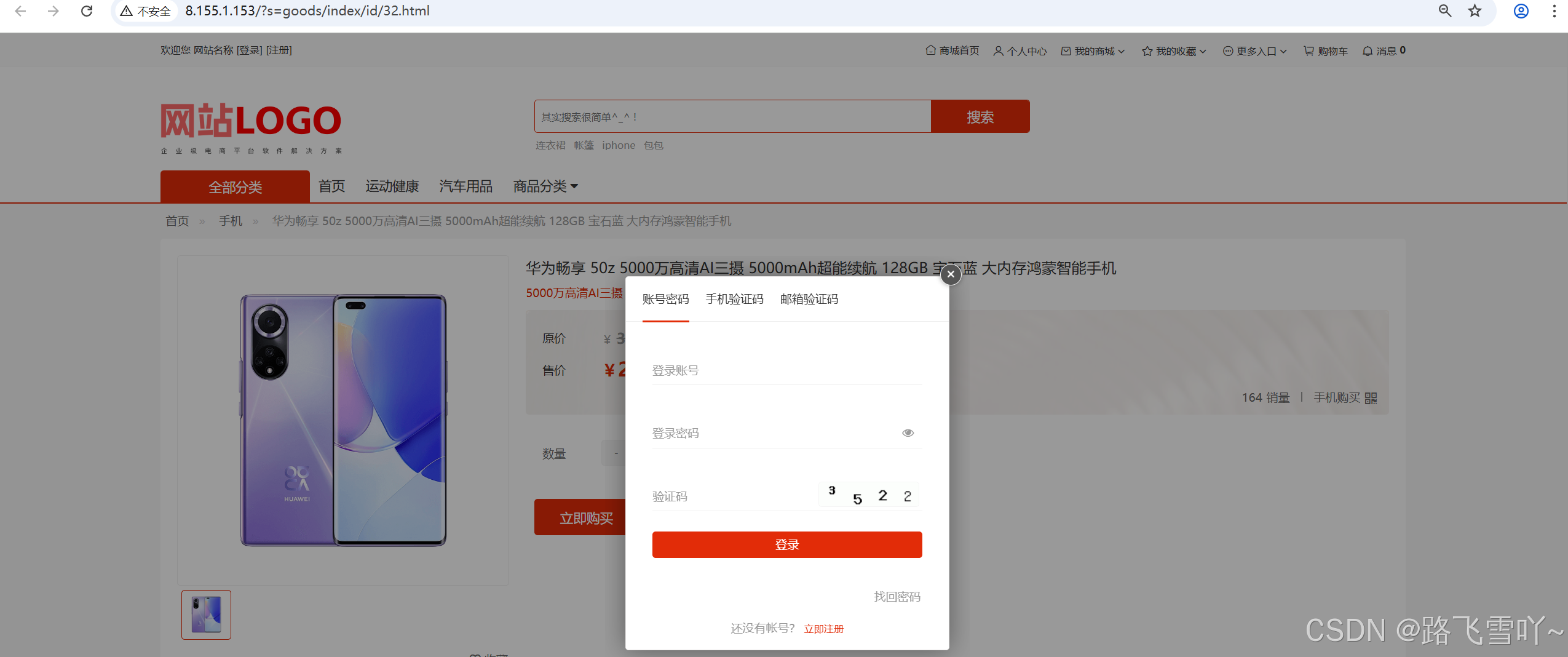Click the 找回密码 link
This screenshot has width=1568, height=657.
click(x=897, y=597)
